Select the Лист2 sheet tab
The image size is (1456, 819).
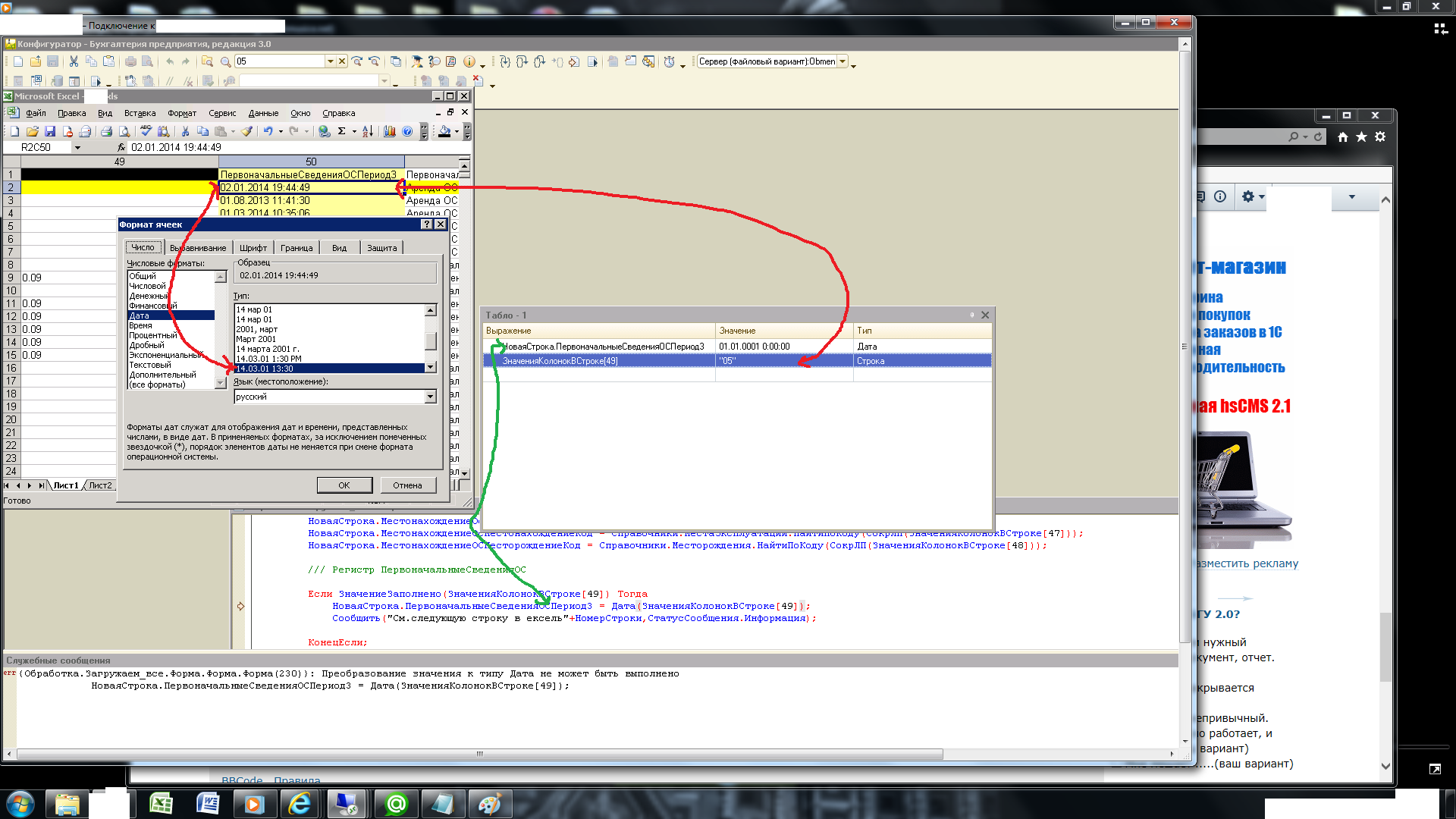point(100,485)
